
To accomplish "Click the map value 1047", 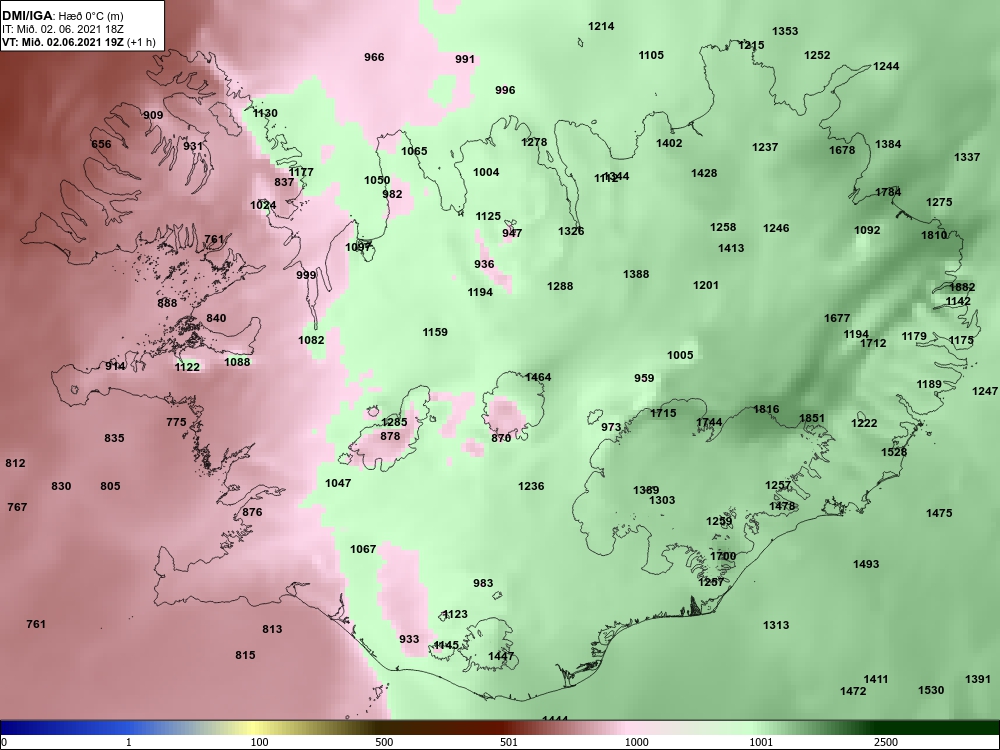I will [338, 483].
